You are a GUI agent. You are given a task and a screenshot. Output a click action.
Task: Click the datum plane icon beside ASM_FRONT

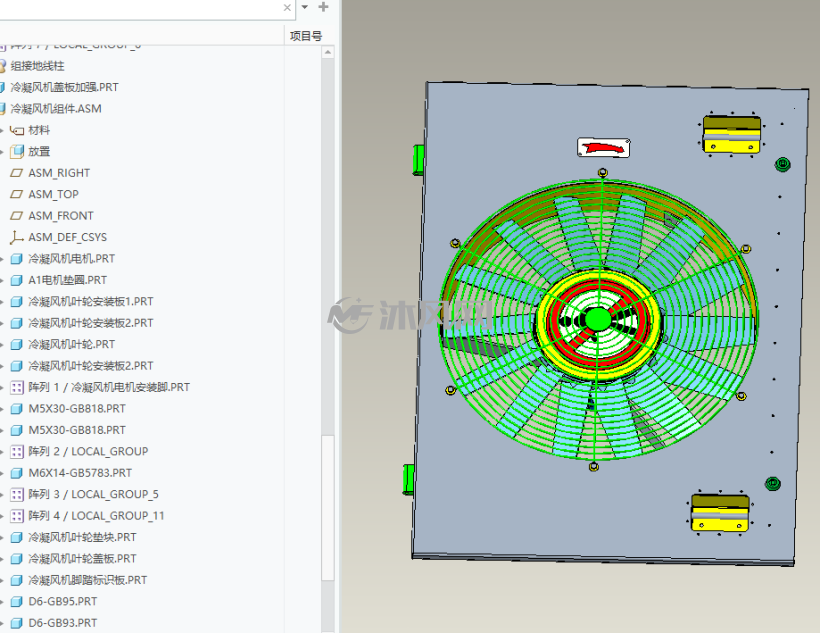(17, 216)
